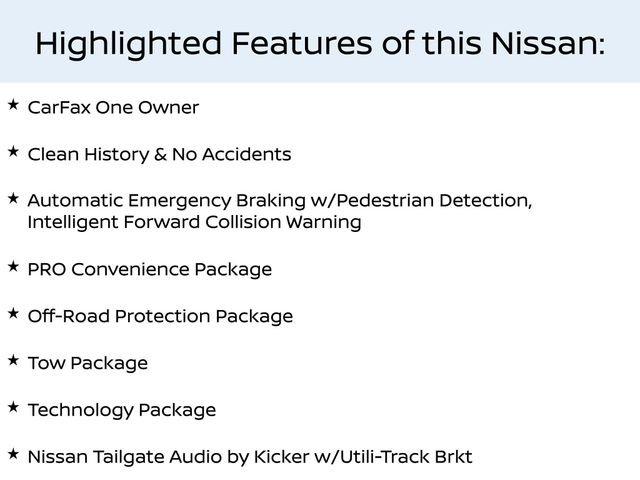Click the star next to Clean History
Image resolution: width=640 pixels, height=480 pixels.
[12, 151]
